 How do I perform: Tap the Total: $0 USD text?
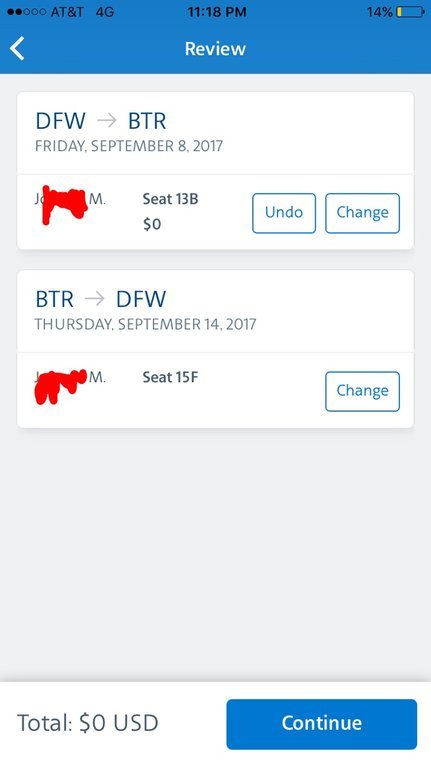pyautogui.click(x=88, y=723)
